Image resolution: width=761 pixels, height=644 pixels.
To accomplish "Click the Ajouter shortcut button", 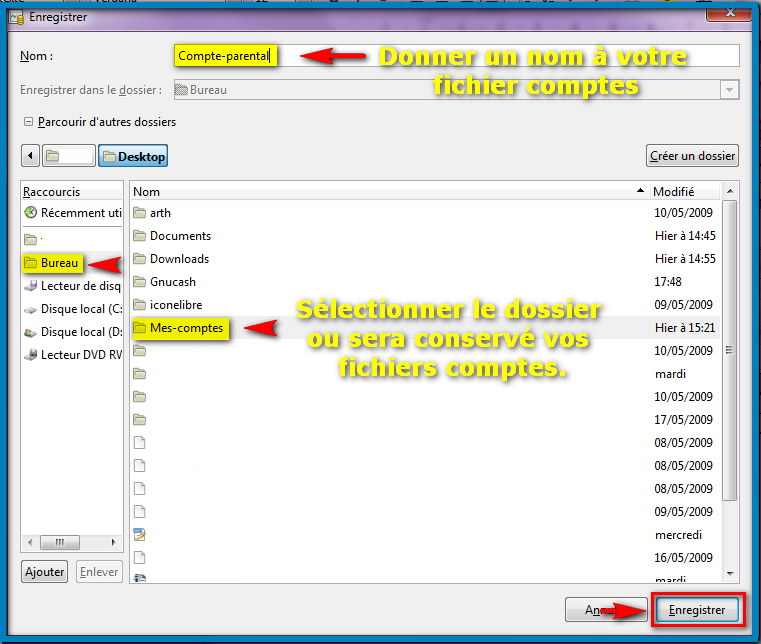I will tap(44, 572).
